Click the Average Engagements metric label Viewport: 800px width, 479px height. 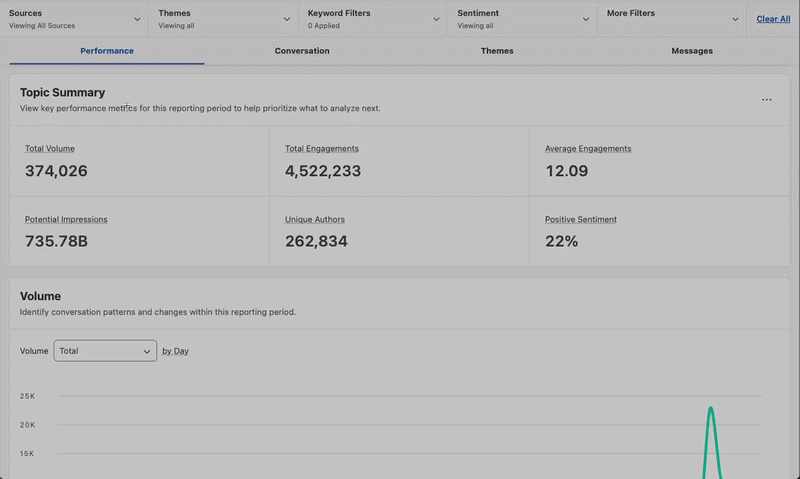point(588,148)
